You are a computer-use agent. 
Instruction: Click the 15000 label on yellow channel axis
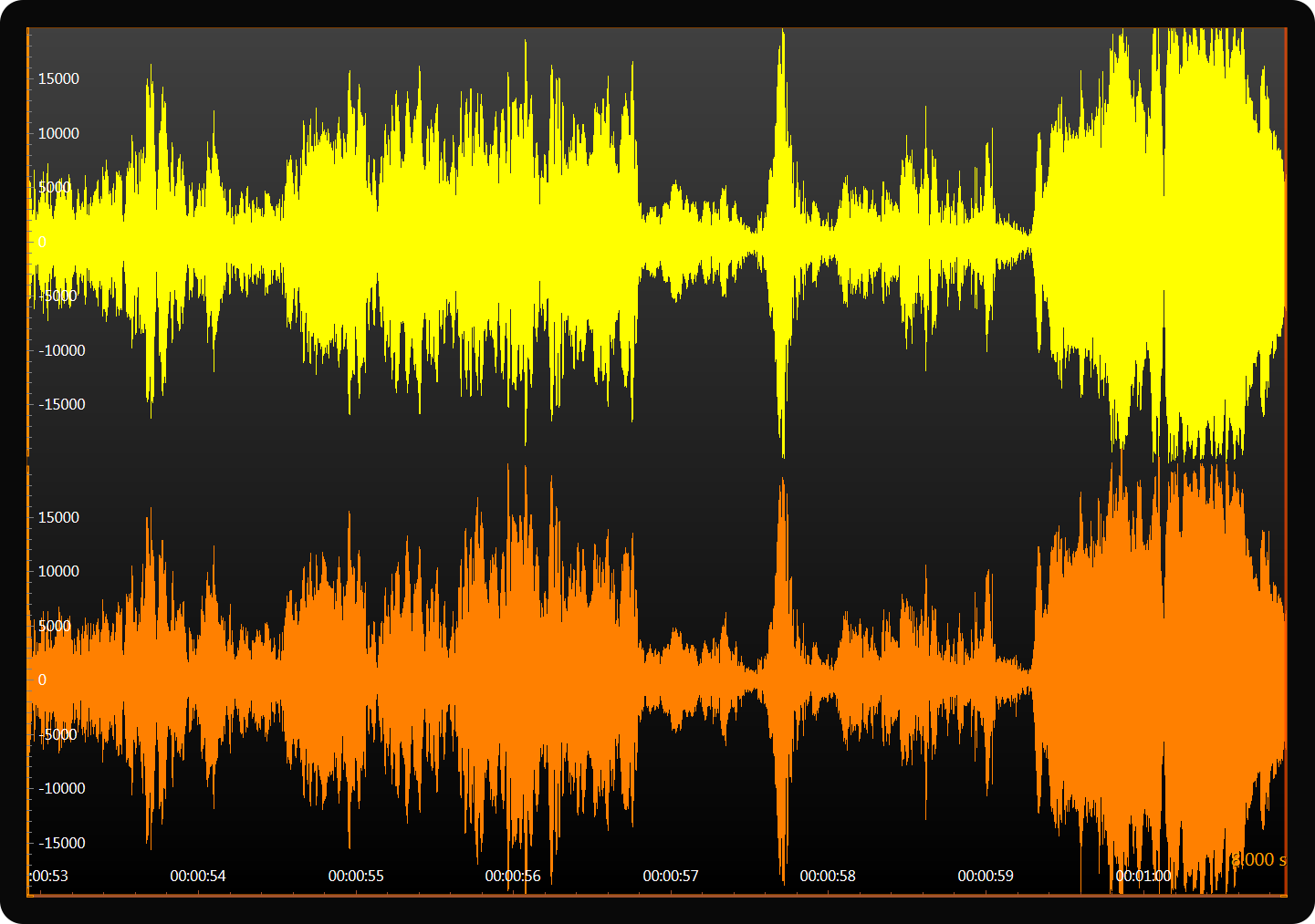pos(58,79)
